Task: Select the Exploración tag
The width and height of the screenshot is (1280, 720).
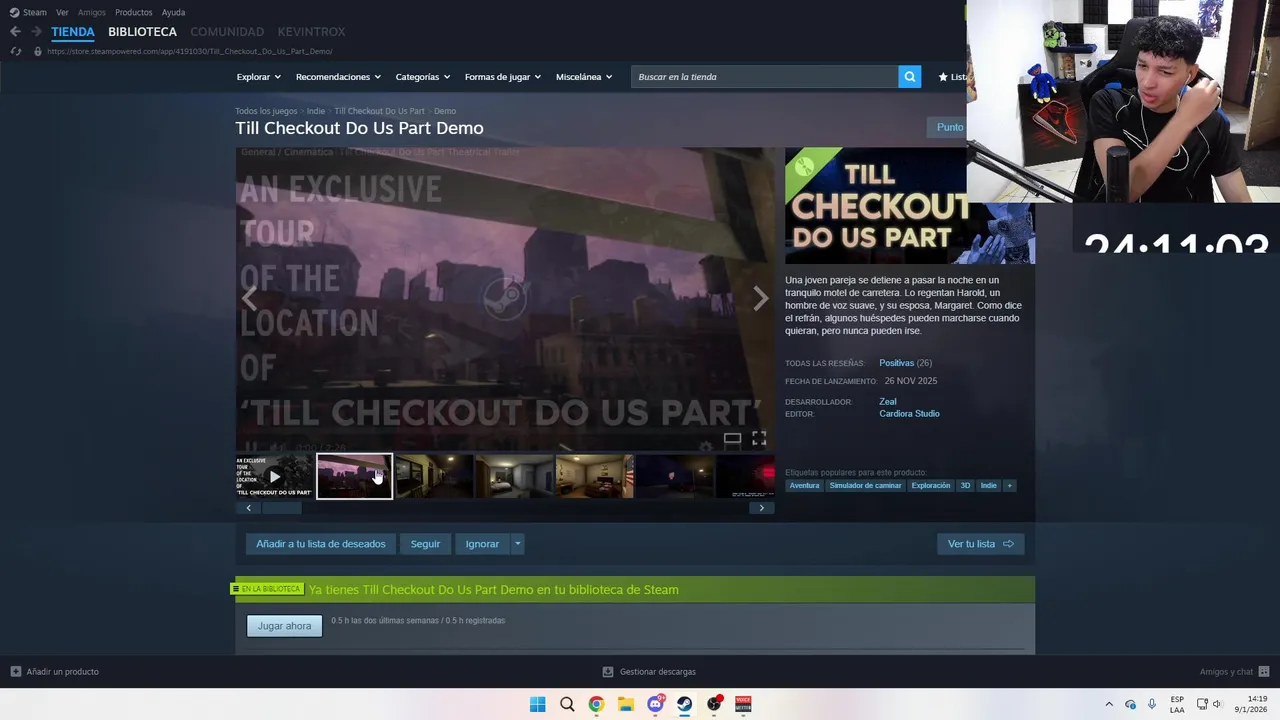Action: pyautogui.click(x=931, y=486)
